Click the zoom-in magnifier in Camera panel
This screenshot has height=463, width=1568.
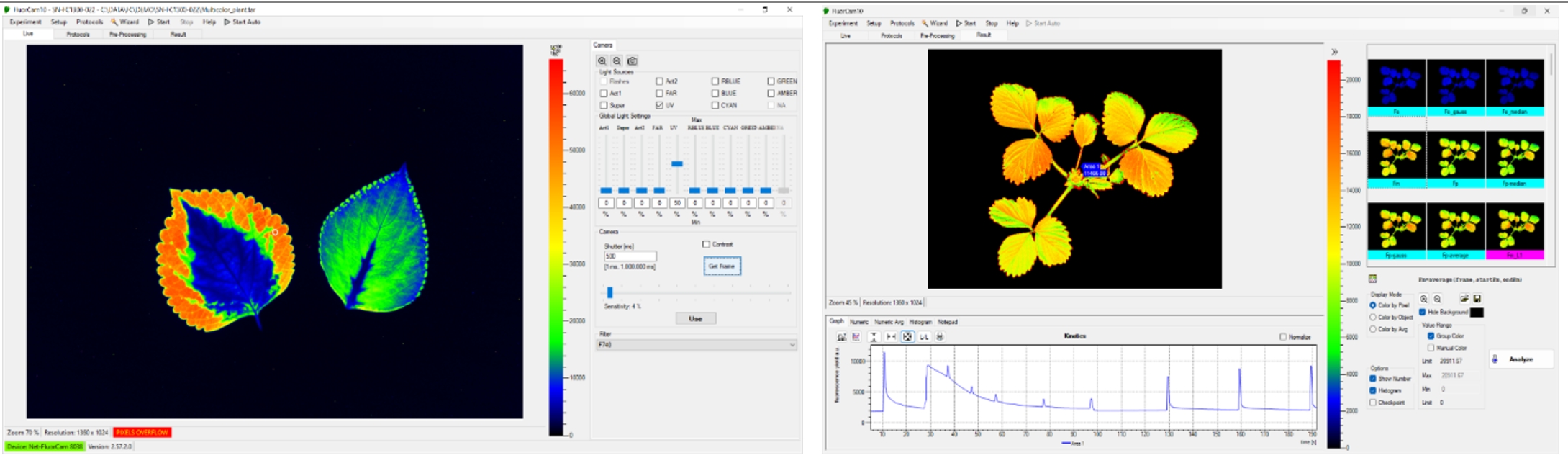[x=602, y=61]
